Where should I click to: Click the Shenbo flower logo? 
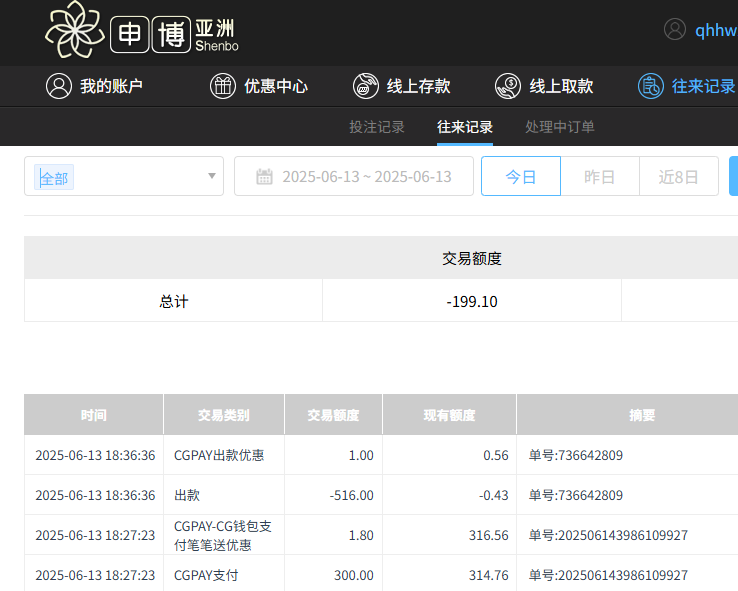pyautogui.click(x=76, y=30)
